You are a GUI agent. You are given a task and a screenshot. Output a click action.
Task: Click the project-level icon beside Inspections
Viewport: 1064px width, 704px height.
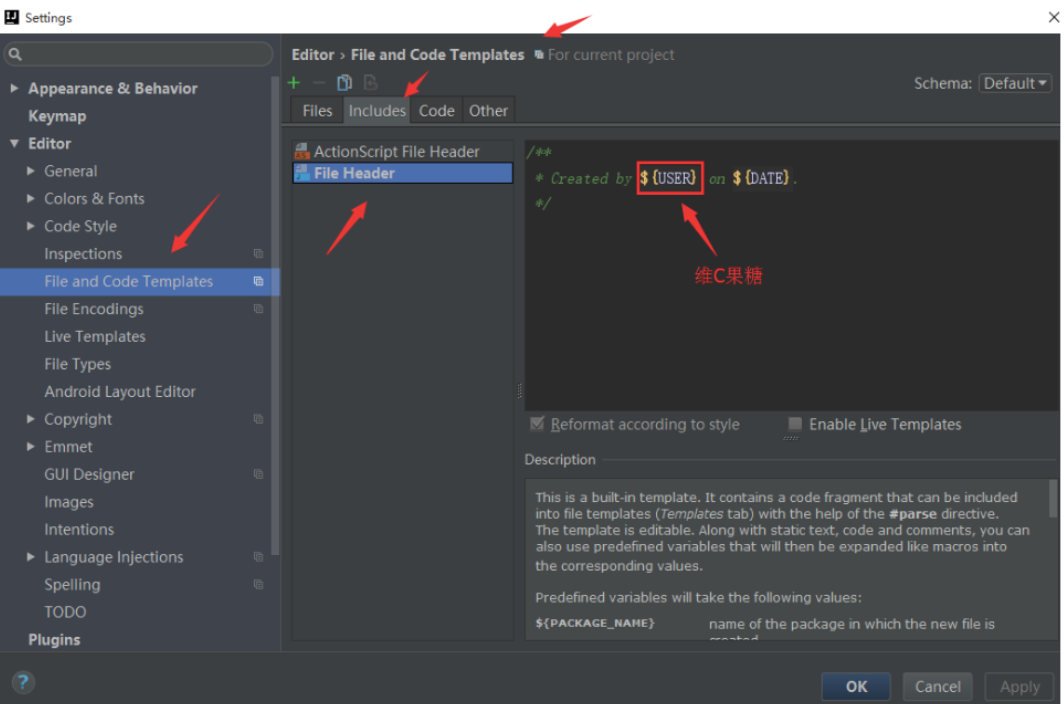click(x=259, y=253)
